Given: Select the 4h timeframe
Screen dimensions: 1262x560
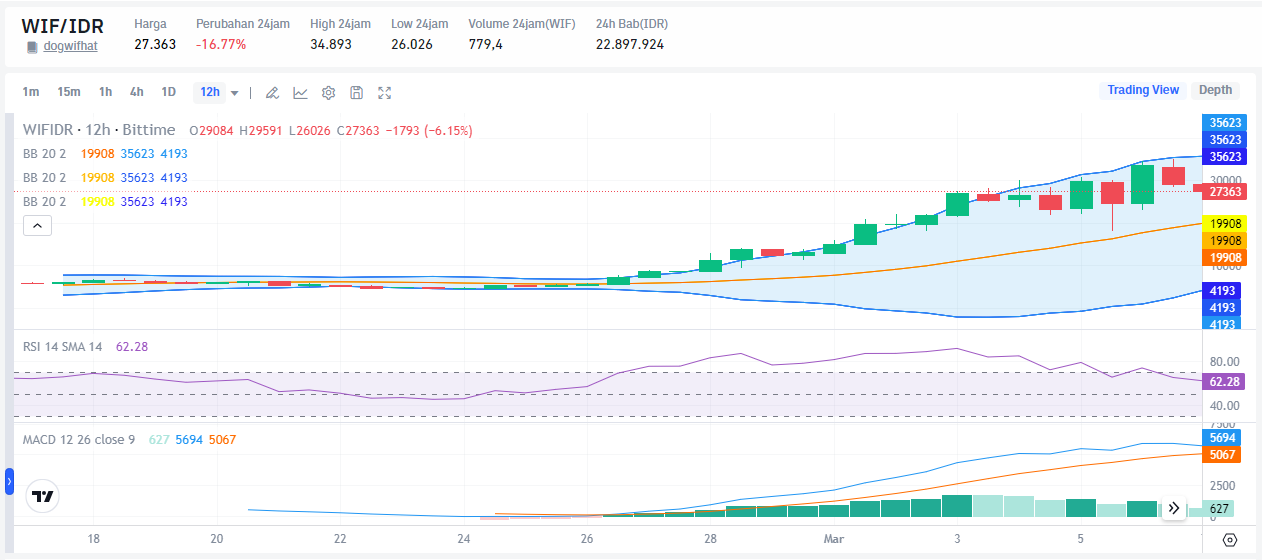Looking at the screenshot, I should [136, 92].
